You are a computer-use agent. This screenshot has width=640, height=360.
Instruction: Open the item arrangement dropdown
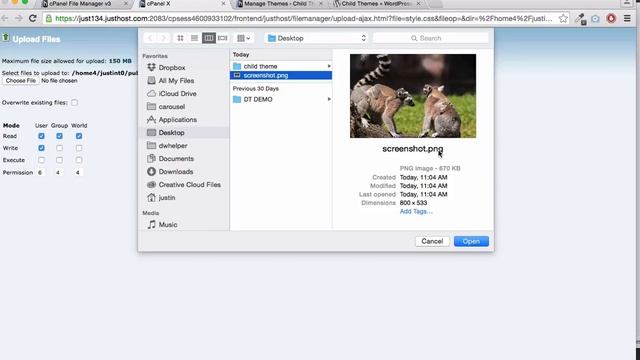click(x=244, y=38)
